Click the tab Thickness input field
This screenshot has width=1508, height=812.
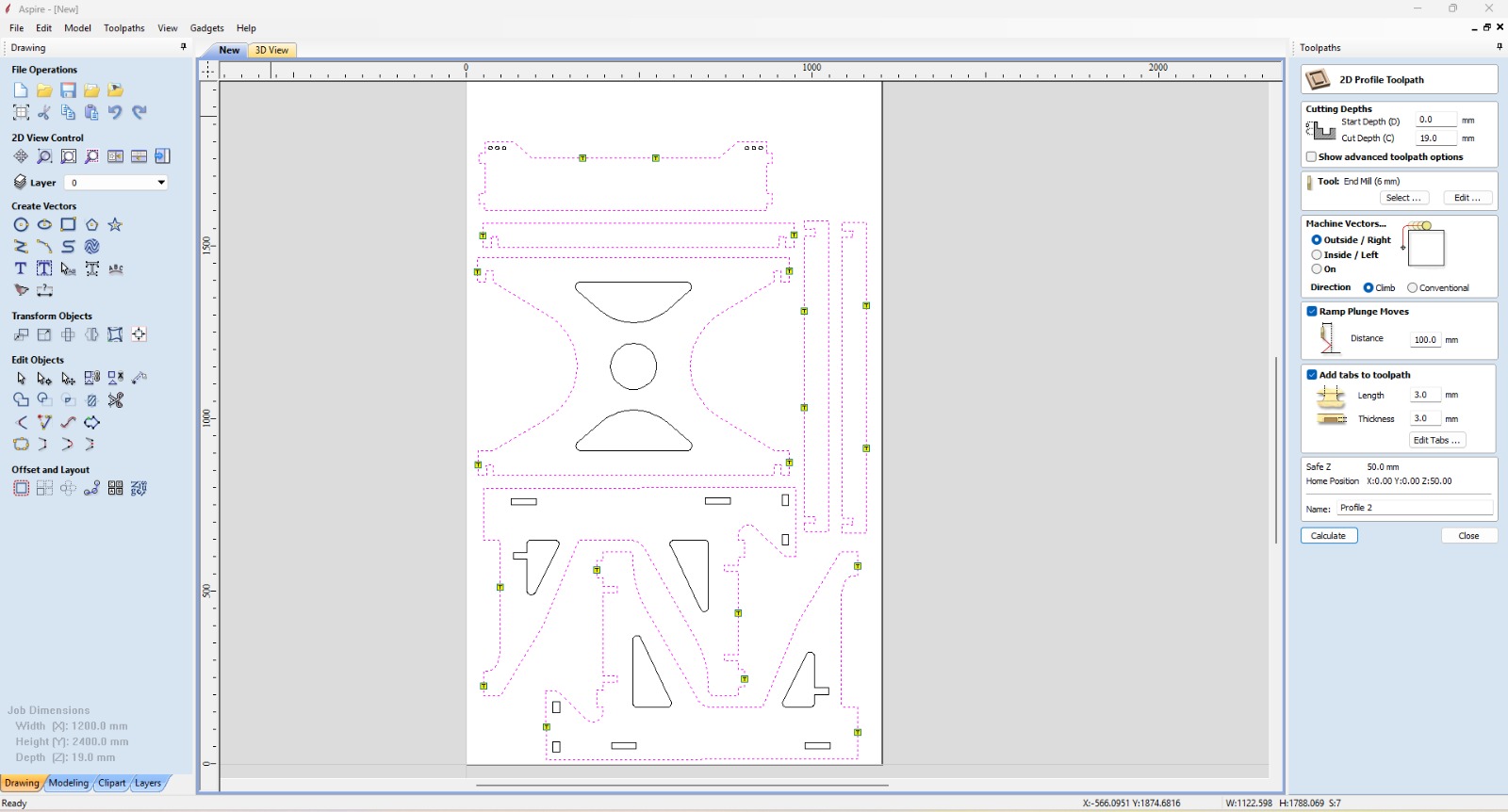click(x=1426, y=419)
